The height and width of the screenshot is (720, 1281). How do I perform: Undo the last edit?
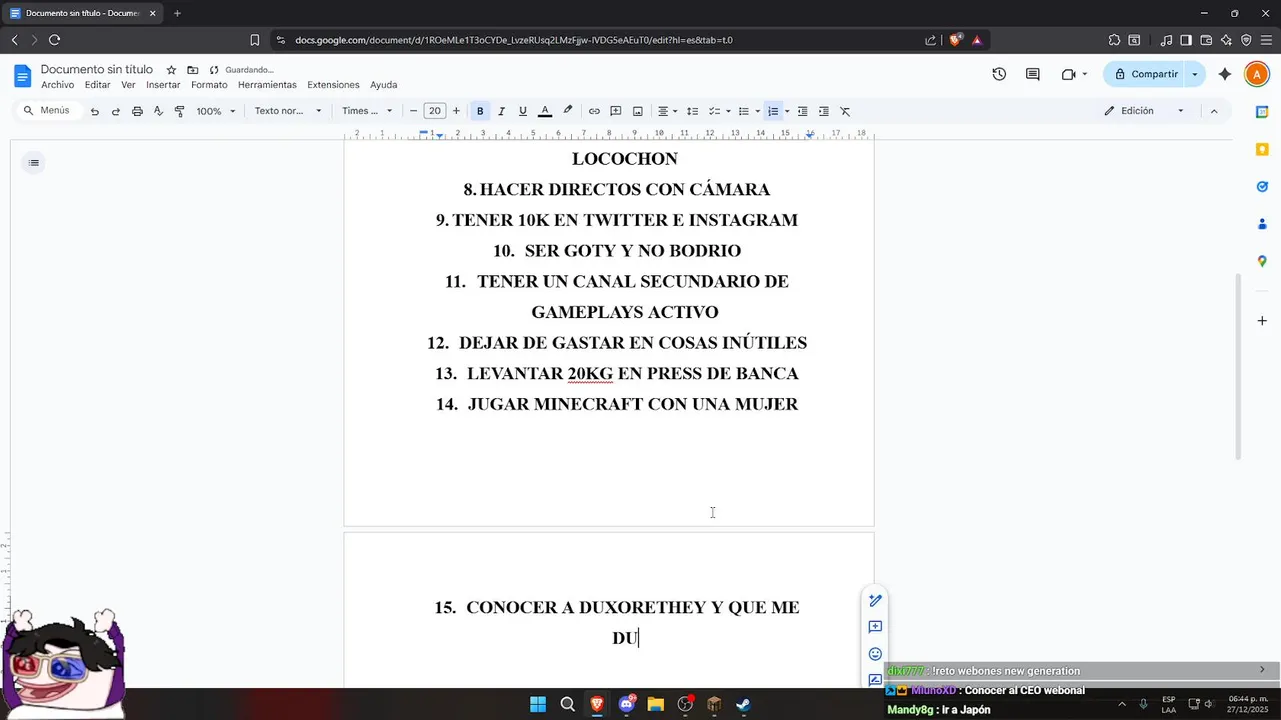[95, 111]
